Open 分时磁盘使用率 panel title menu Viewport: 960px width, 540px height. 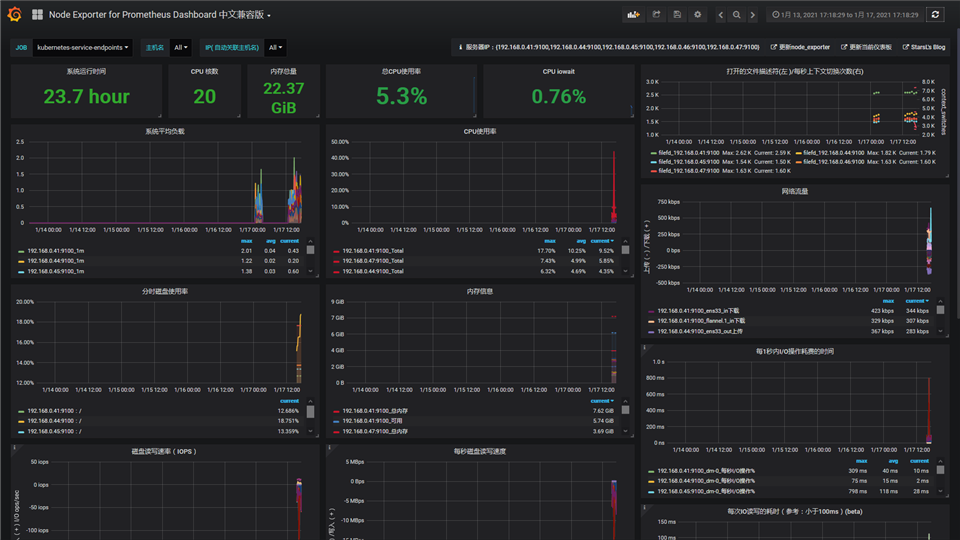(x=165, y=291)
